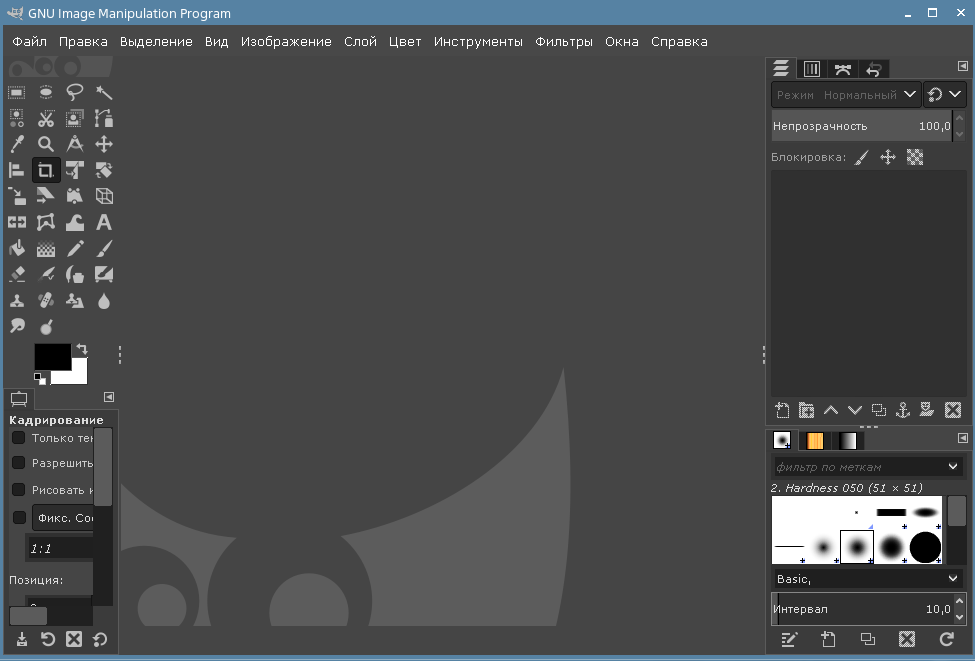Screen dimensions: 975x661
Task: Open the Brushes dock tab configuration menu
Action: 963,438
